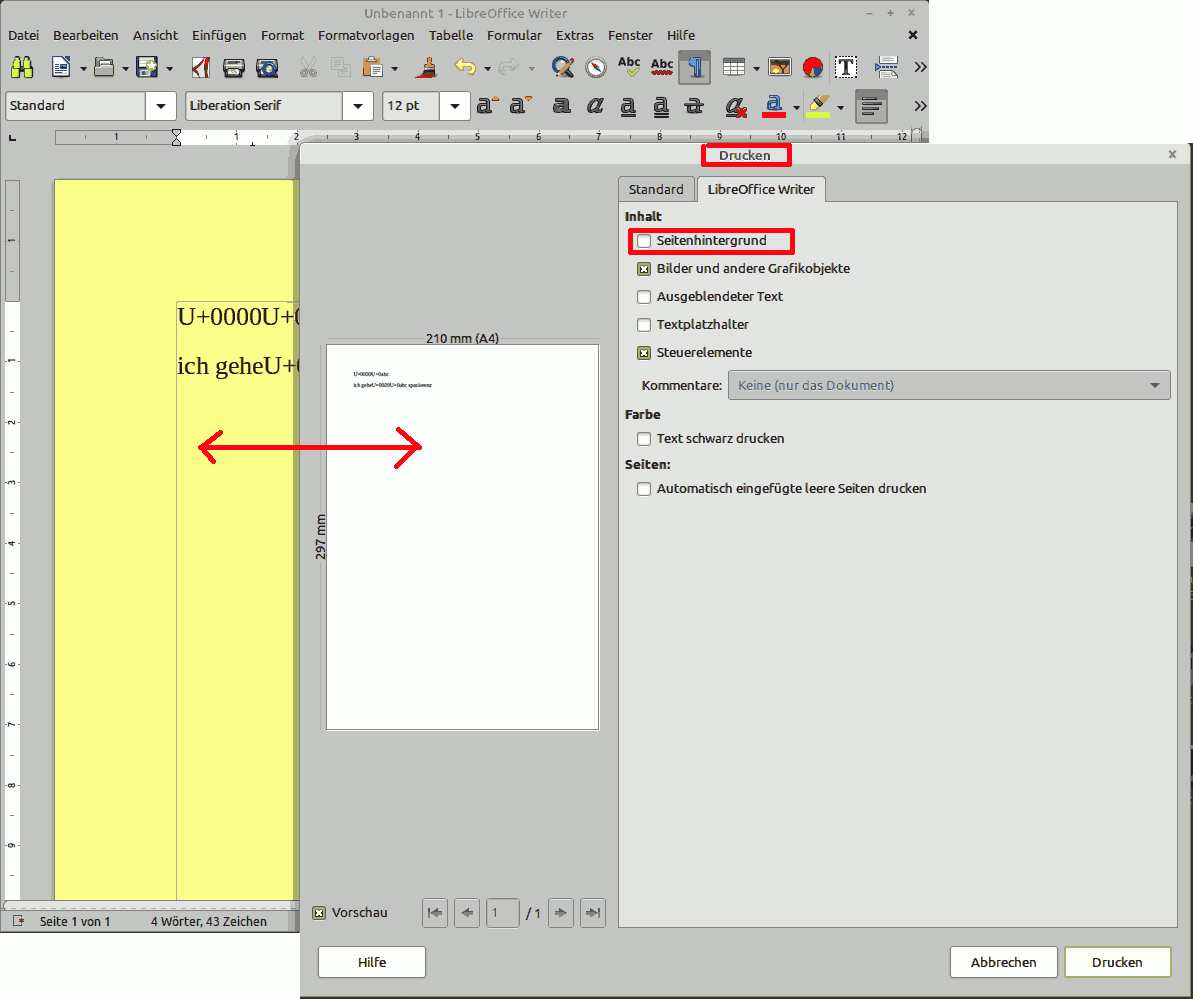Enable Ausgeblendeter Text checkbox
The width and height of the screenshot is (1193, 999).
point(644,297)
